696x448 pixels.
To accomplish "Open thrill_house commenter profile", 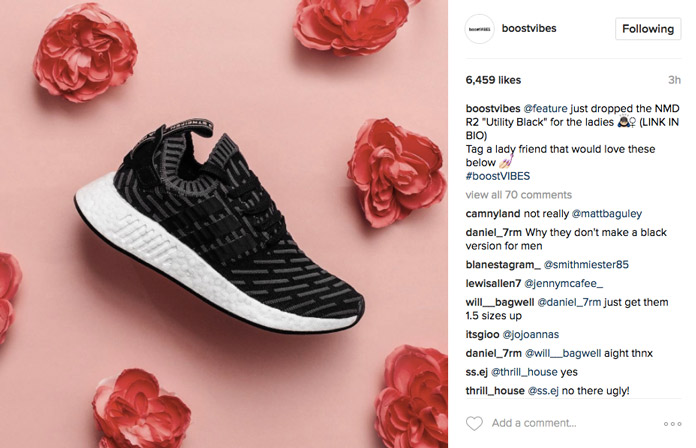I will click(x=495, y=391).
